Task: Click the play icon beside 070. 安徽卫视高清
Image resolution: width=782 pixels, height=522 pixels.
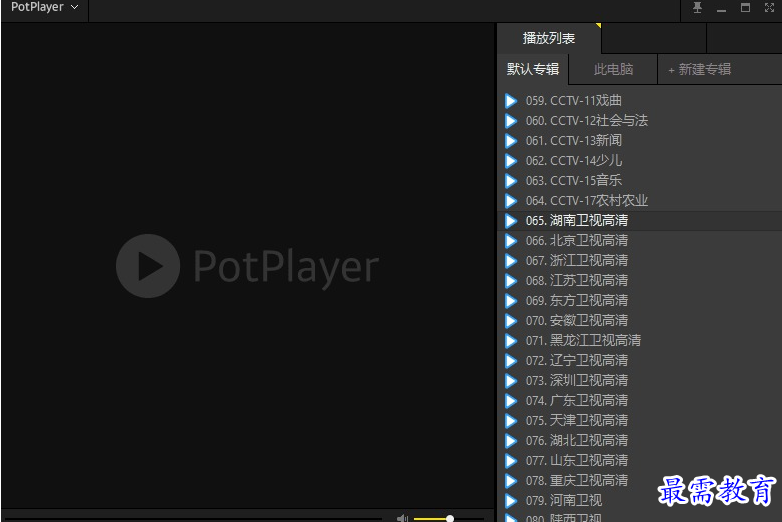Action: point(511,321)
